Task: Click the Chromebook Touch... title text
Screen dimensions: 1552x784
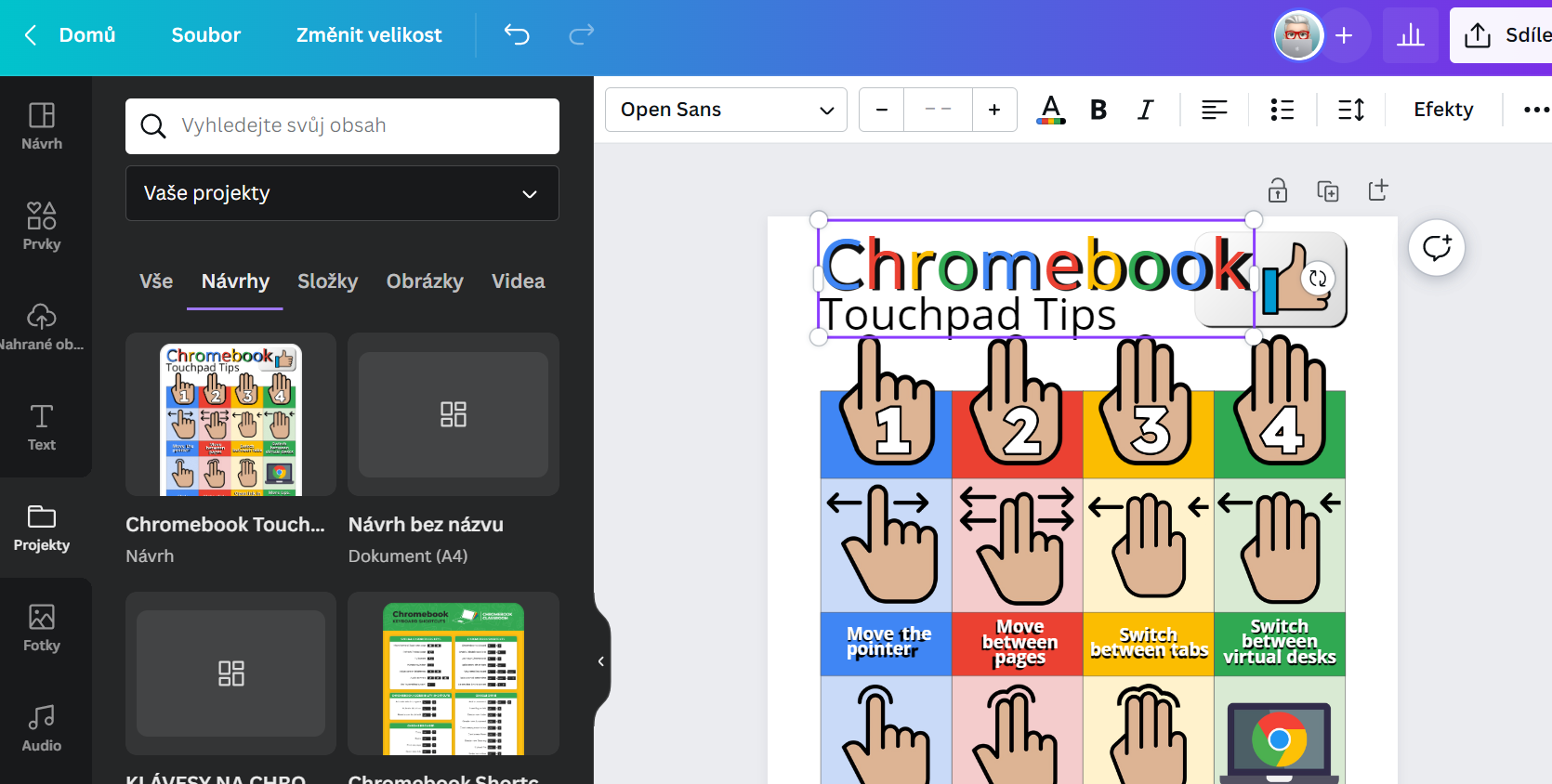Action: tap(225, 525)
